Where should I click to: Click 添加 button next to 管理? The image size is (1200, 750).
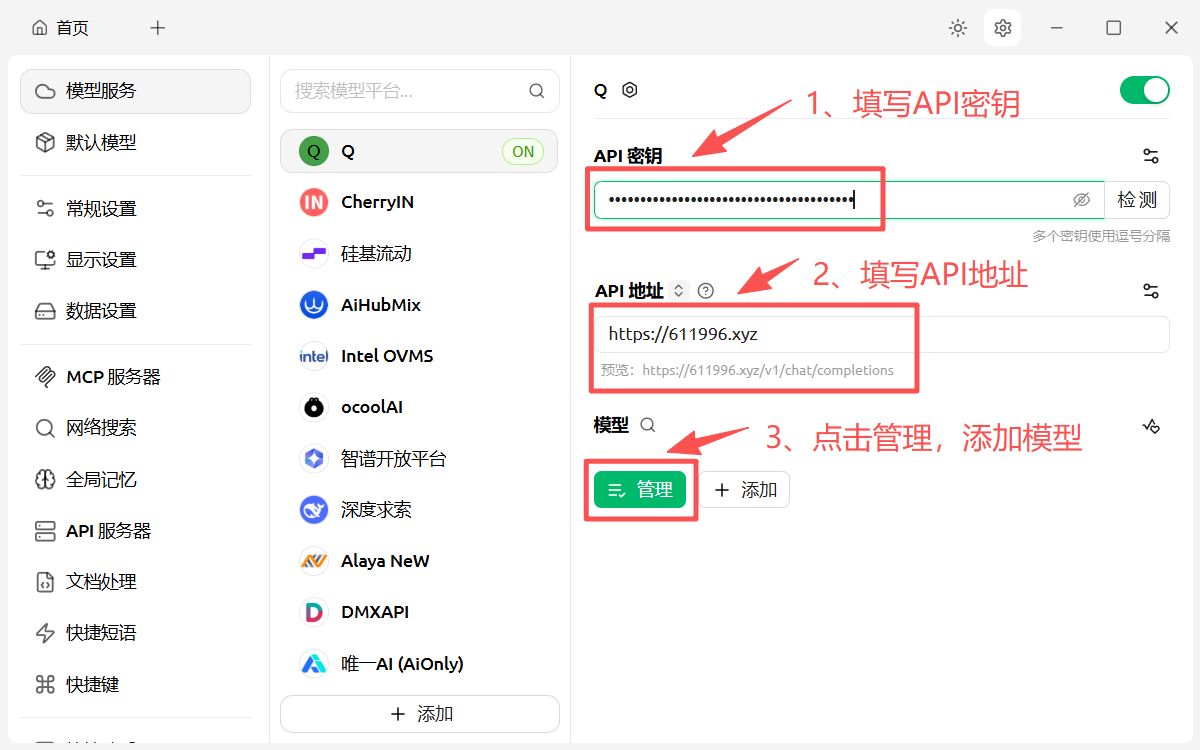(744, 490)
